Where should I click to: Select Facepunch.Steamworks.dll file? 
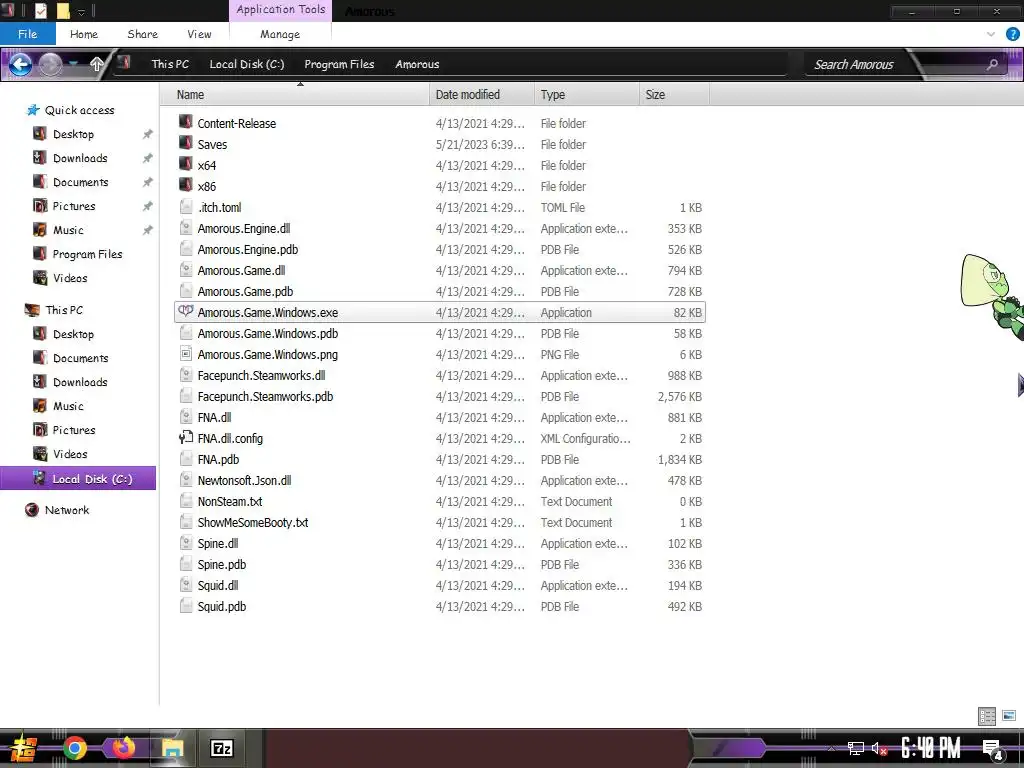click(440, 376)
